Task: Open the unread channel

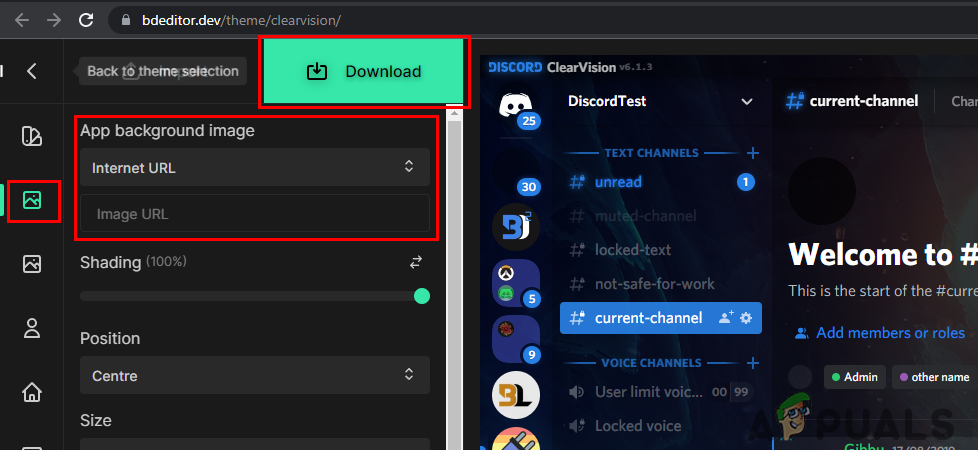Action: point(661,182)
